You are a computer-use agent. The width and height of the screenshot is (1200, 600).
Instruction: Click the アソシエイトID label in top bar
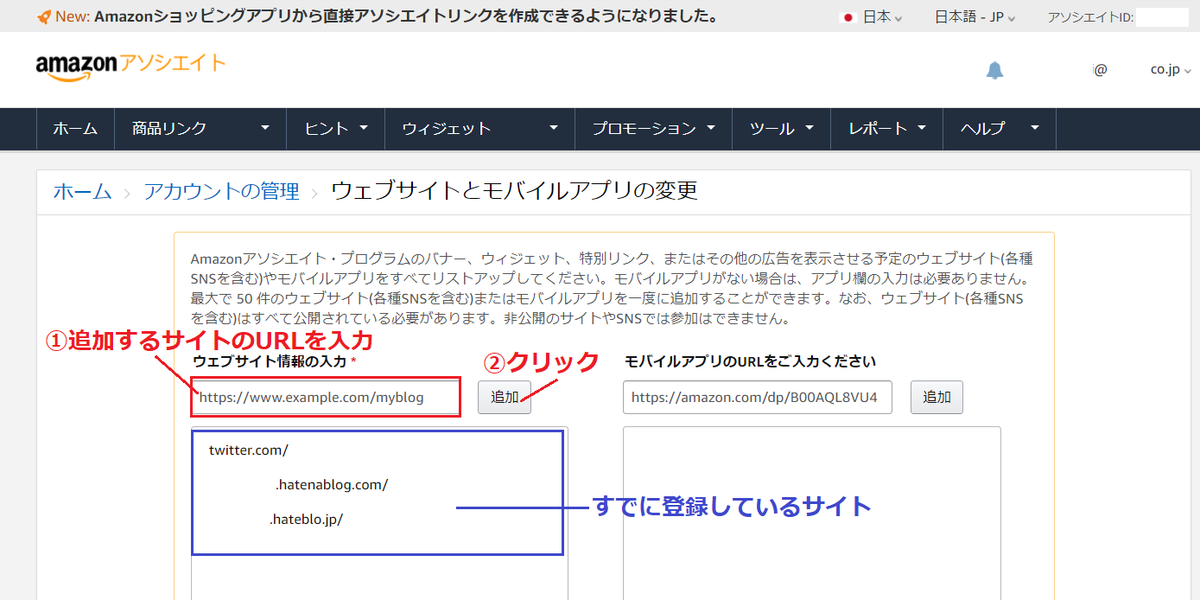click(x=1091, y=17)
